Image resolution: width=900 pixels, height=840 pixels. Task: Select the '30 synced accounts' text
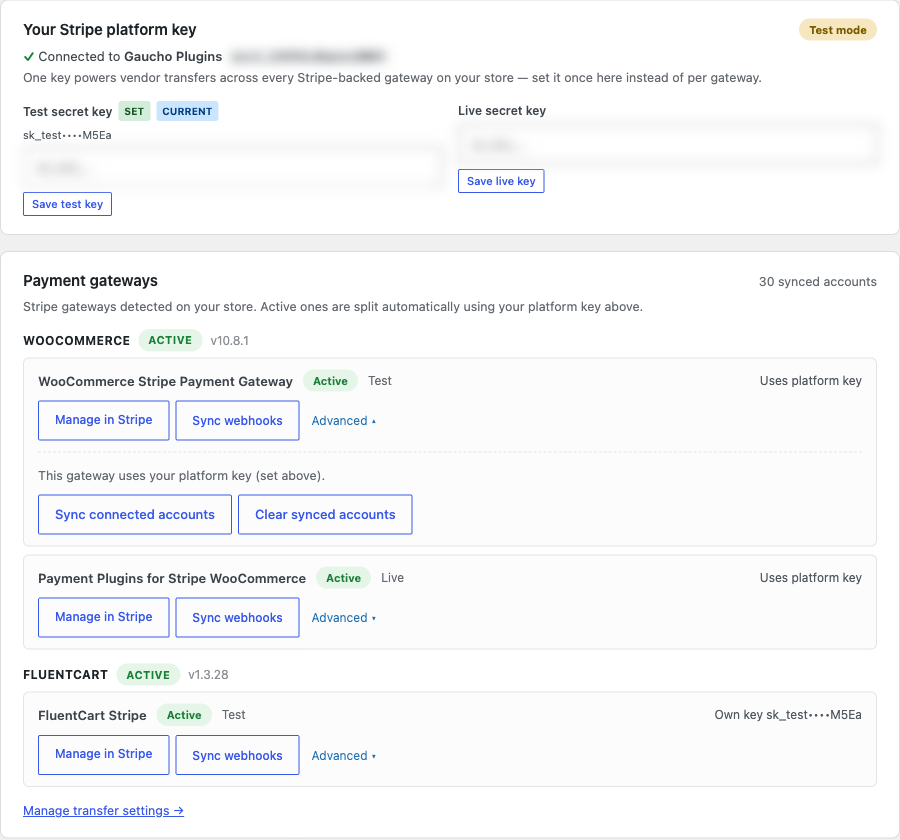pyautogui.click(x=817, y=281)
